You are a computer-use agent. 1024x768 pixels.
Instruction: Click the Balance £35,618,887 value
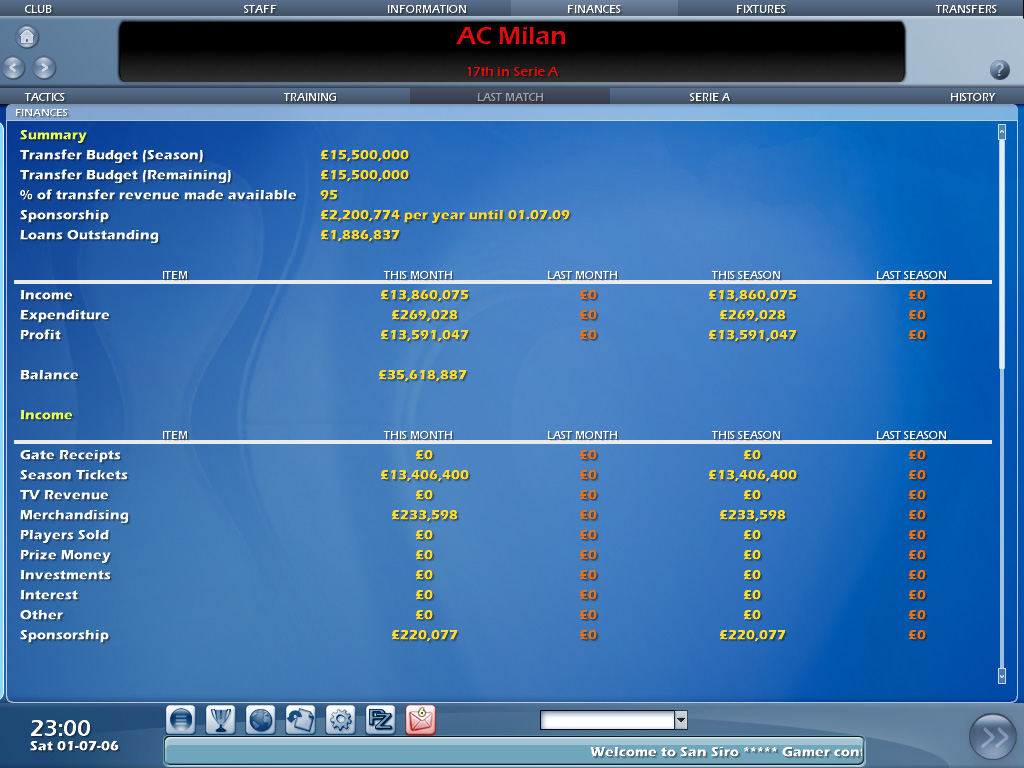pos(423,375)
